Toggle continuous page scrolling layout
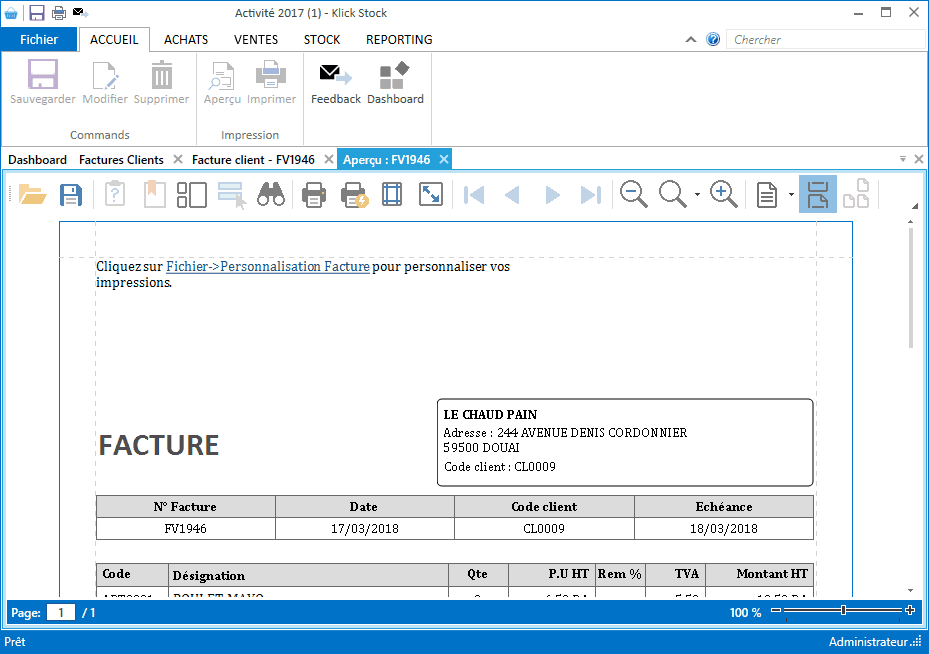The height and width of the screenshot is (654, 929). click(817, 194)
